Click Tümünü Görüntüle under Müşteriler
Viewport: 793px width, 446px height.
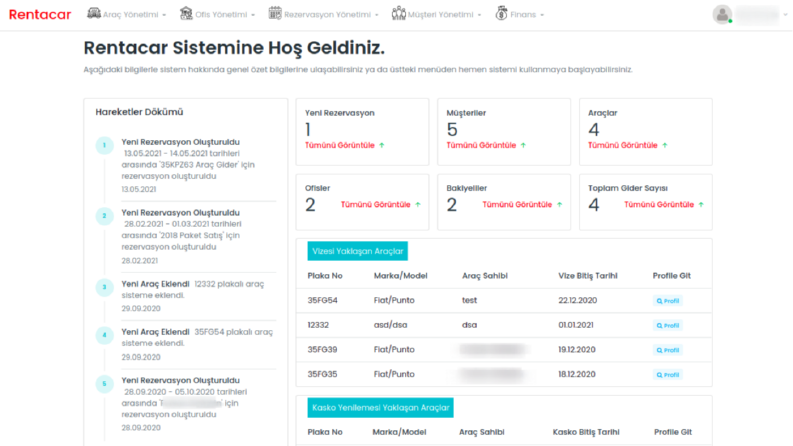tap(481, 145)
